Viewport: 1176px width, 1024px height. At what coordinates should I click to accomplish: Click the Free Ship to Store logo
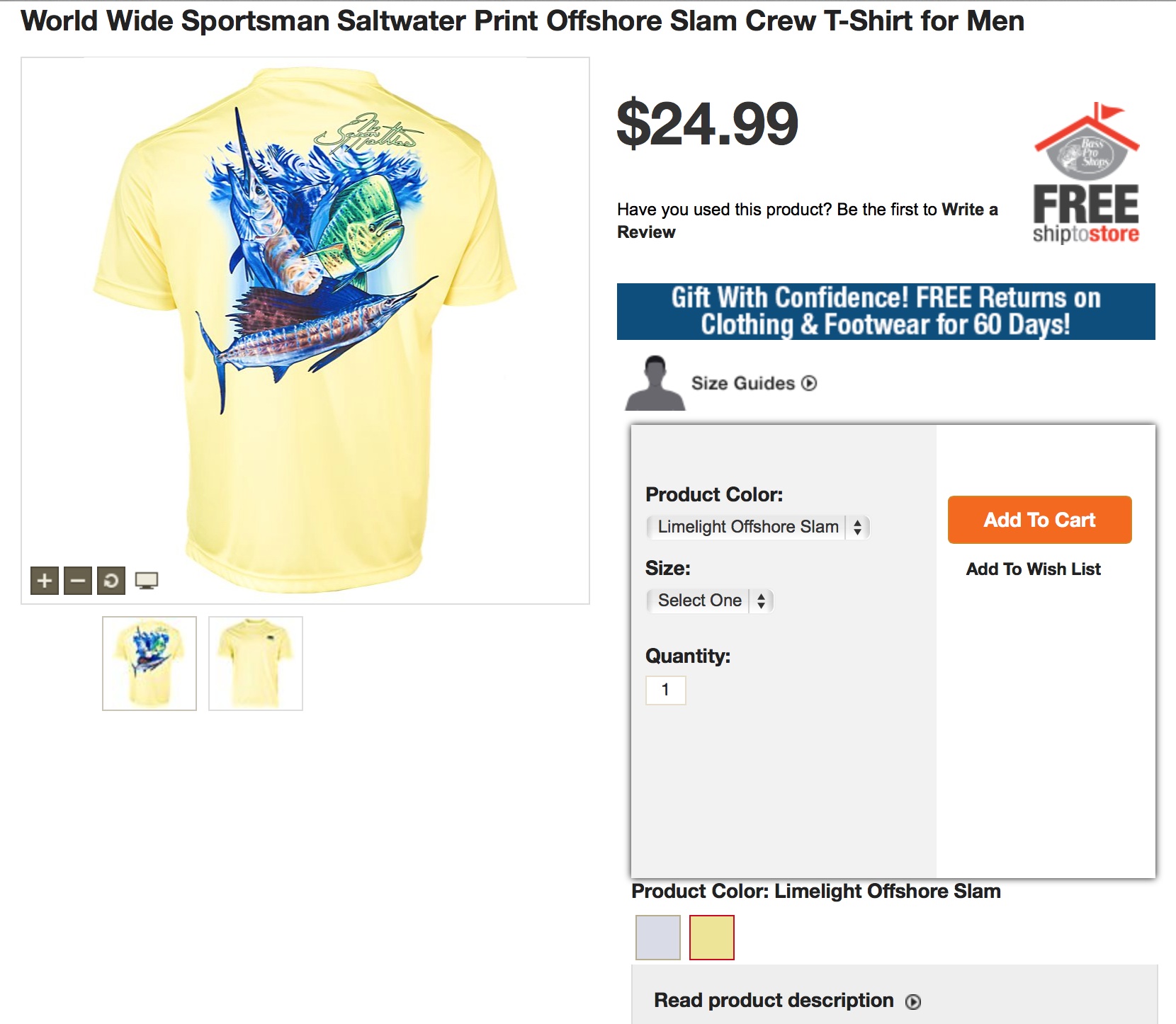pyautogui.click(x=1086, y=174)
